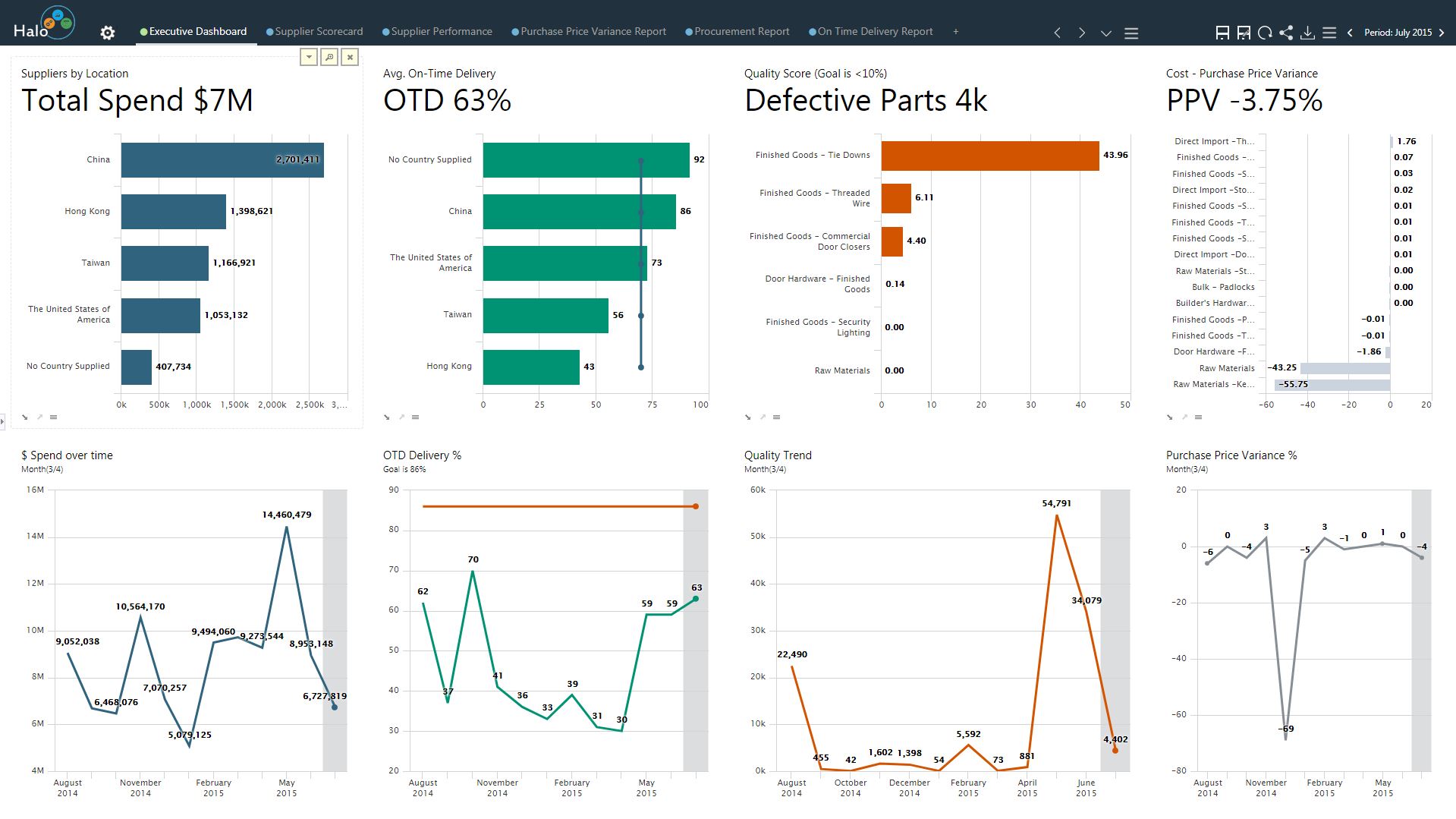The height and width of the screenshot is (819, 1456).
Task: Expand the tab list chevron-down
Action: [x=1106, y=33]
